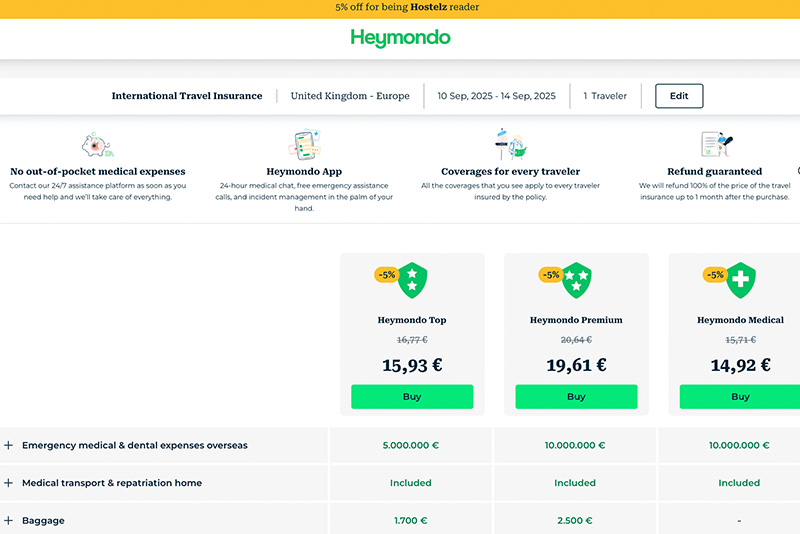Click the 5.000.000 € medical coverage value
Screen dimensions: 800x534
[x=411, y=445]
